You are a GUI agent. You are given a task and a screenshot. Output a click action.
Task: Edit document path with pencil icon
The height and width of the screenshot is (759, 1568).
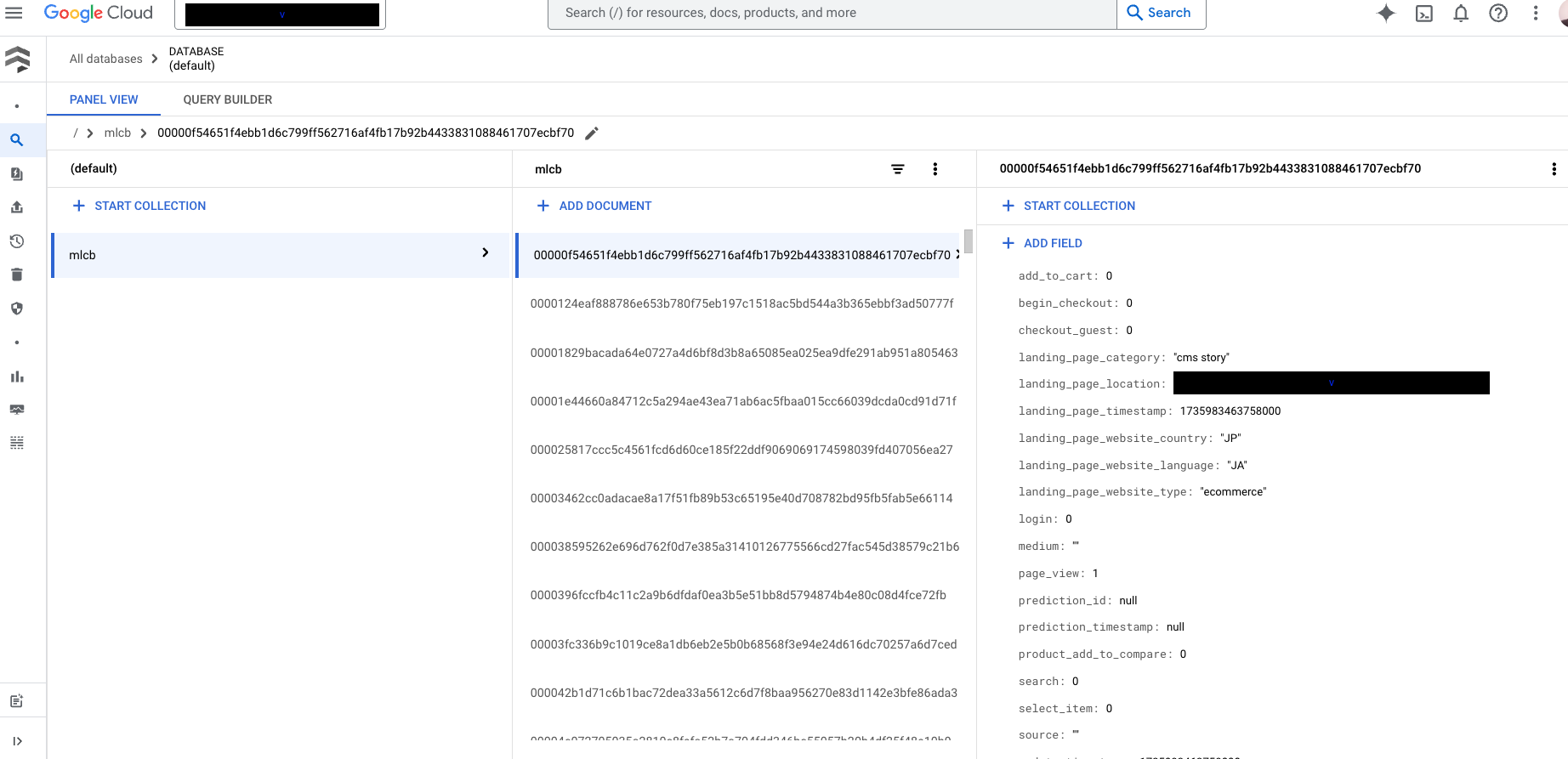(592, 133)
